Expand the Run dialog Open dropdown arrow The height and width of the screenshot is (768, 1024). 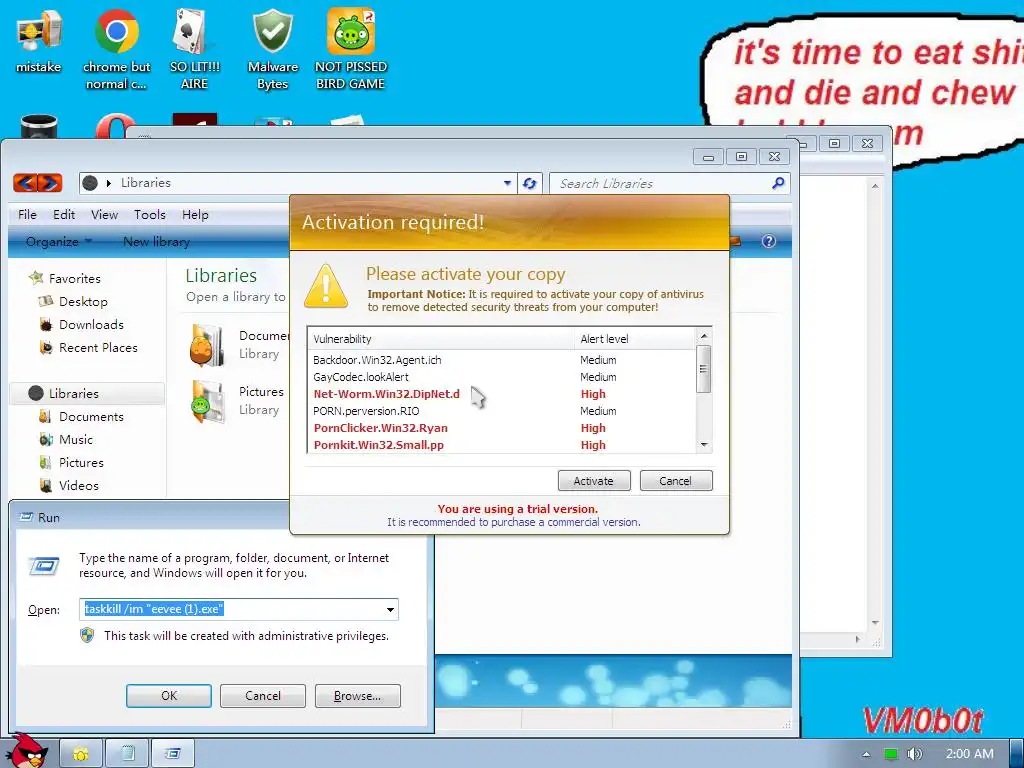(390, 609)
